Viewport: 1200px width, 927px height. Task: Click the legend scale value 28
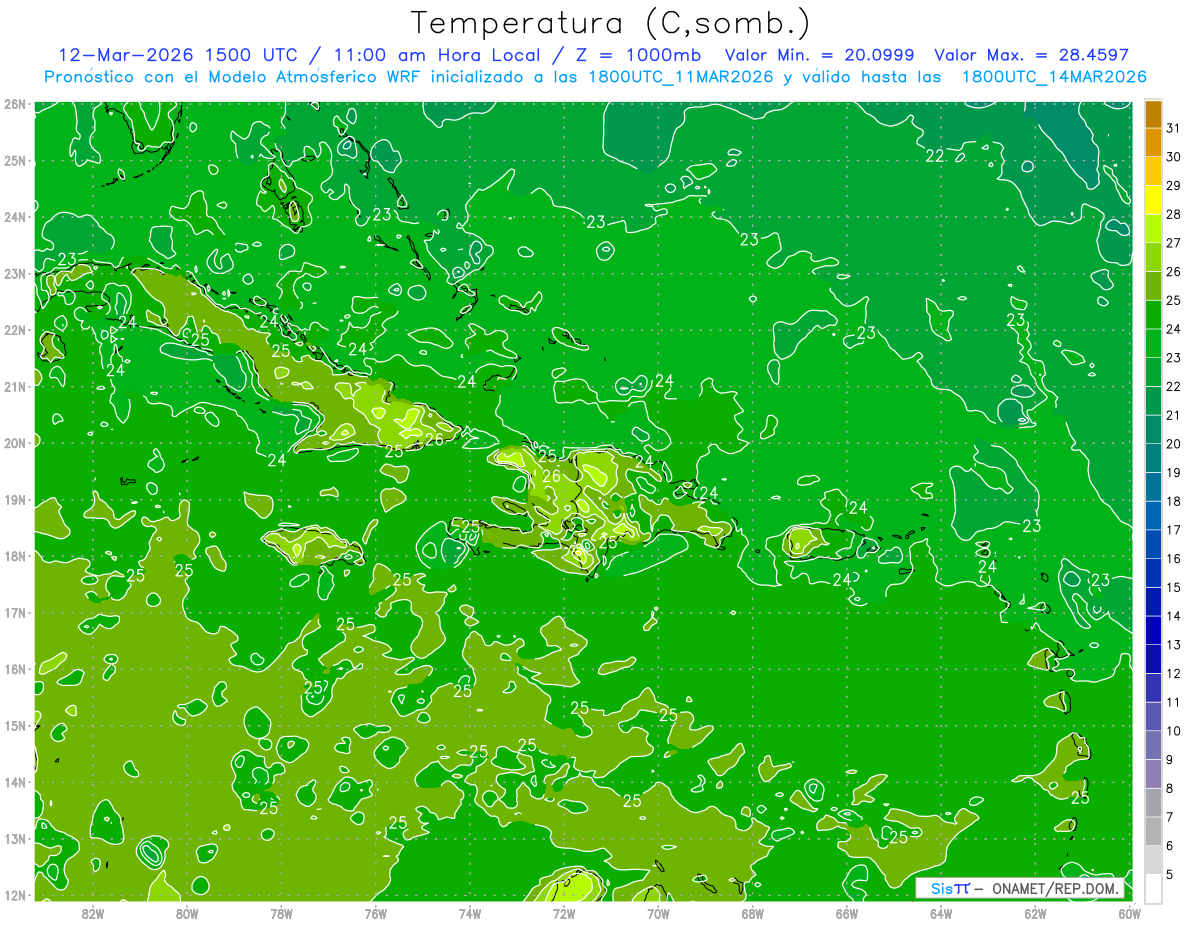point(1174,213)
